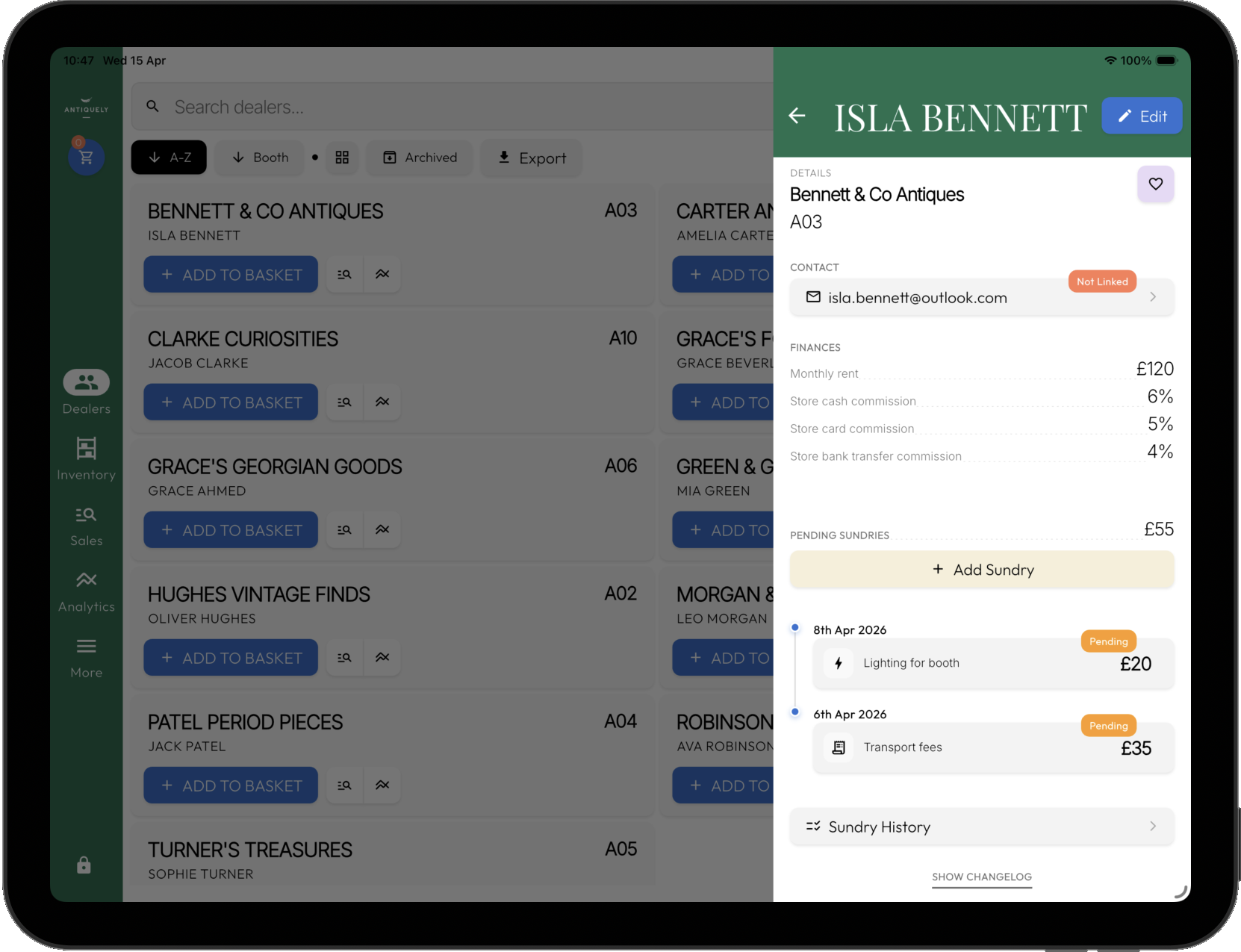This screenshot has width=1241, height=952.
Task: View analytics for Bennett & Co Antiques
Action: pos(382,274)
